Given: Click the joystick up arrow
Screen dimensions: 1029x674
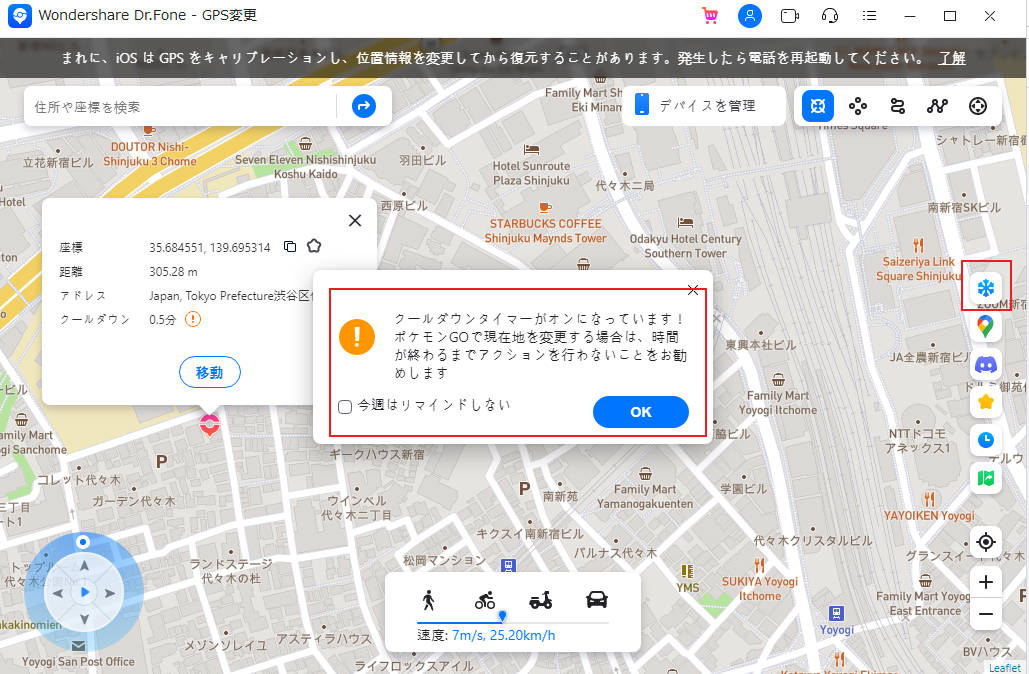Looking at the screenshot, I should pos(84,565).
